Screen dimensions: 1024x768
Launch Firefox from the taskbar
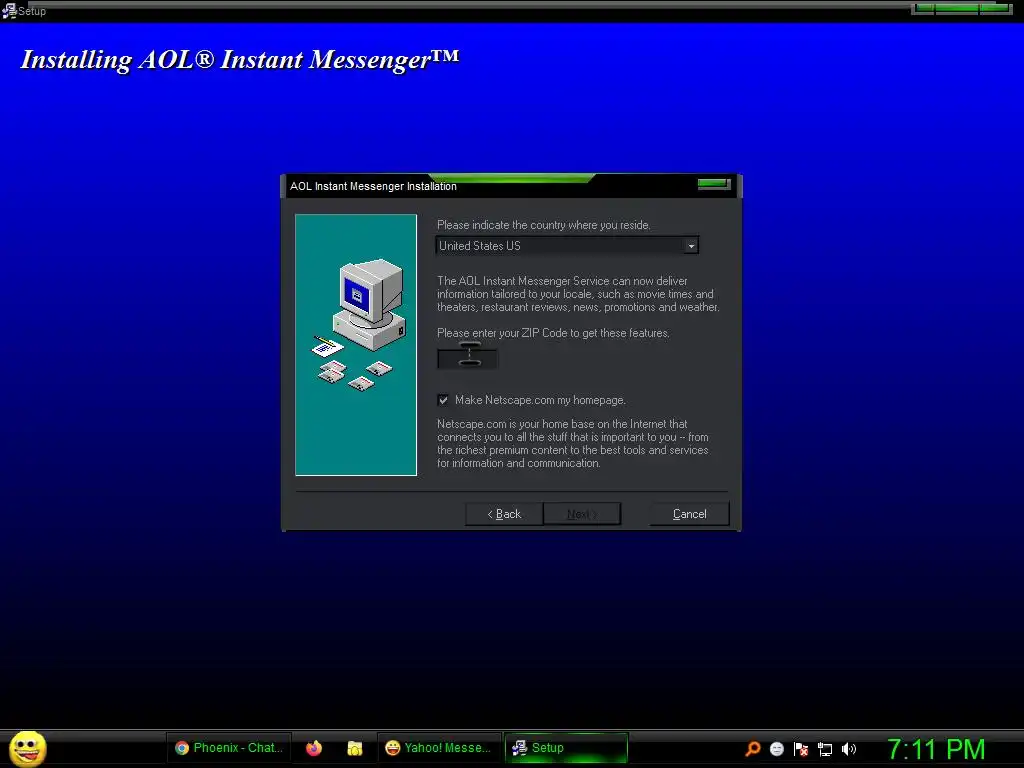pyautogui.click(x=314, y=748)
